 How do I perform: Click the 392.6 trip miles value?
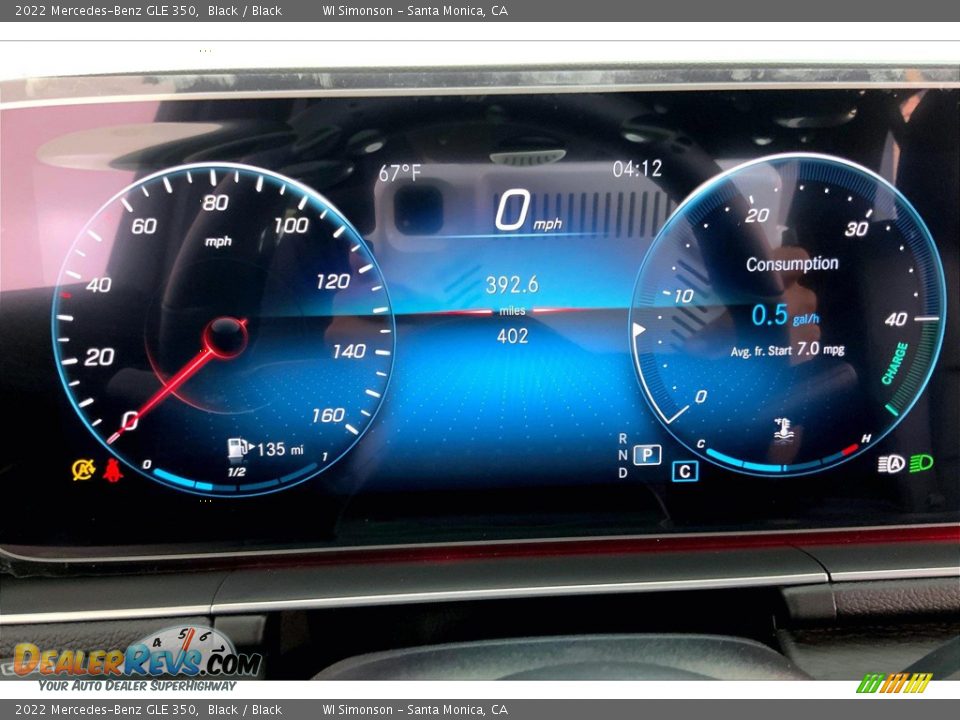click(512, 285)
